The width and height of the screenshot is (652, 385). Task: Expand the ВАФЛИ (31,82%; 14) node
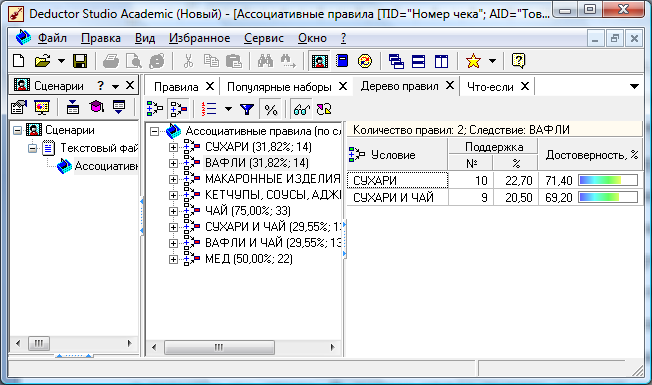173,163
